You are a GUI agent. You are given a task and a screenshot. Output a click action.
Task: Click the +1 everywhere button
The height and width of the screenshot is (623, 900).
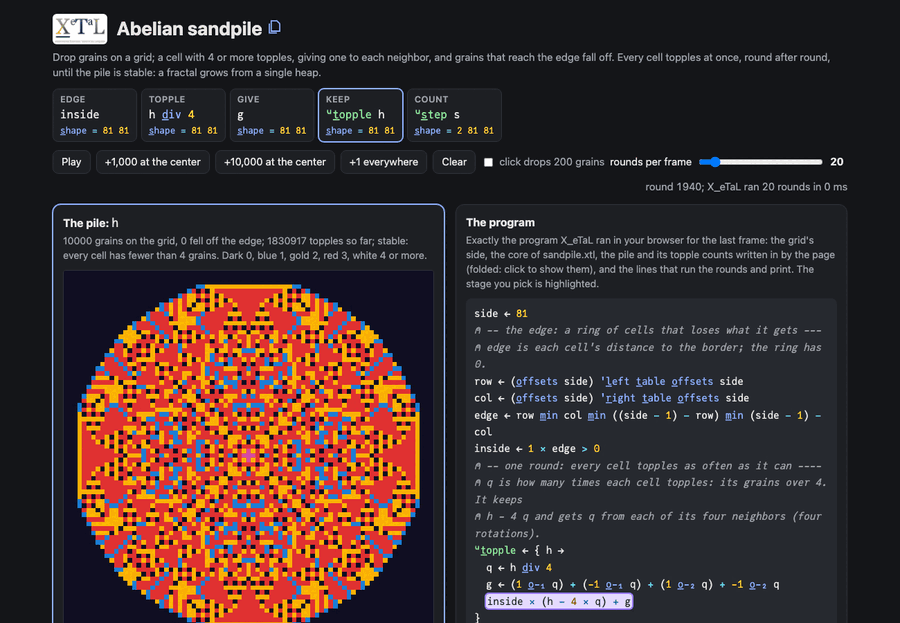coord(383,162)
